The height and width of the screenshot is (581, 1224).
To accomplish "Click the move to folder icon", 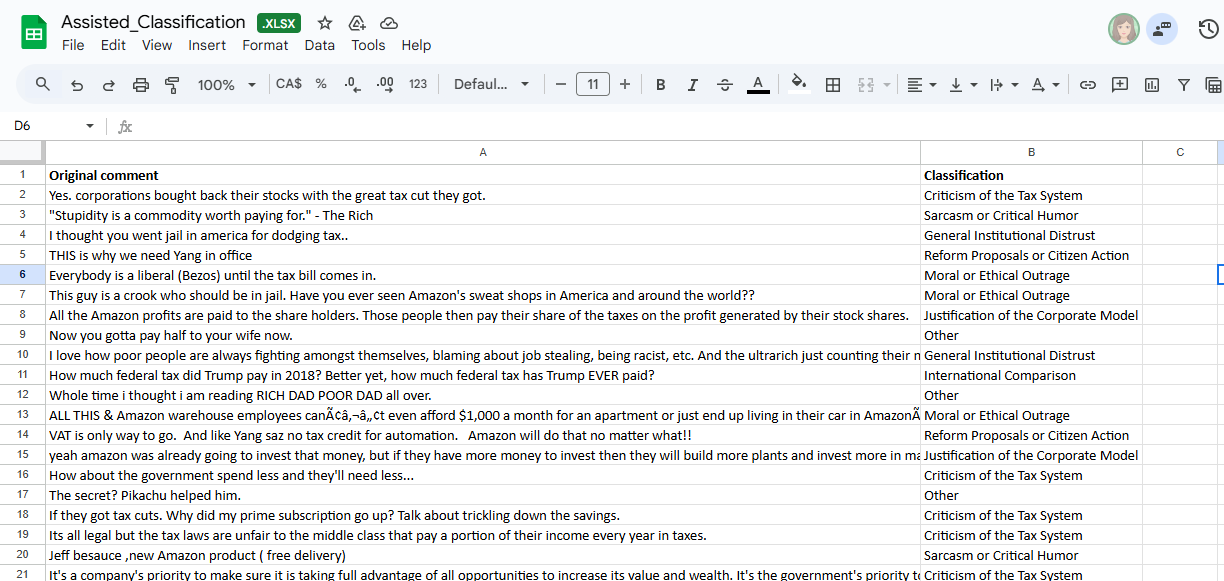I will (357, 23).
